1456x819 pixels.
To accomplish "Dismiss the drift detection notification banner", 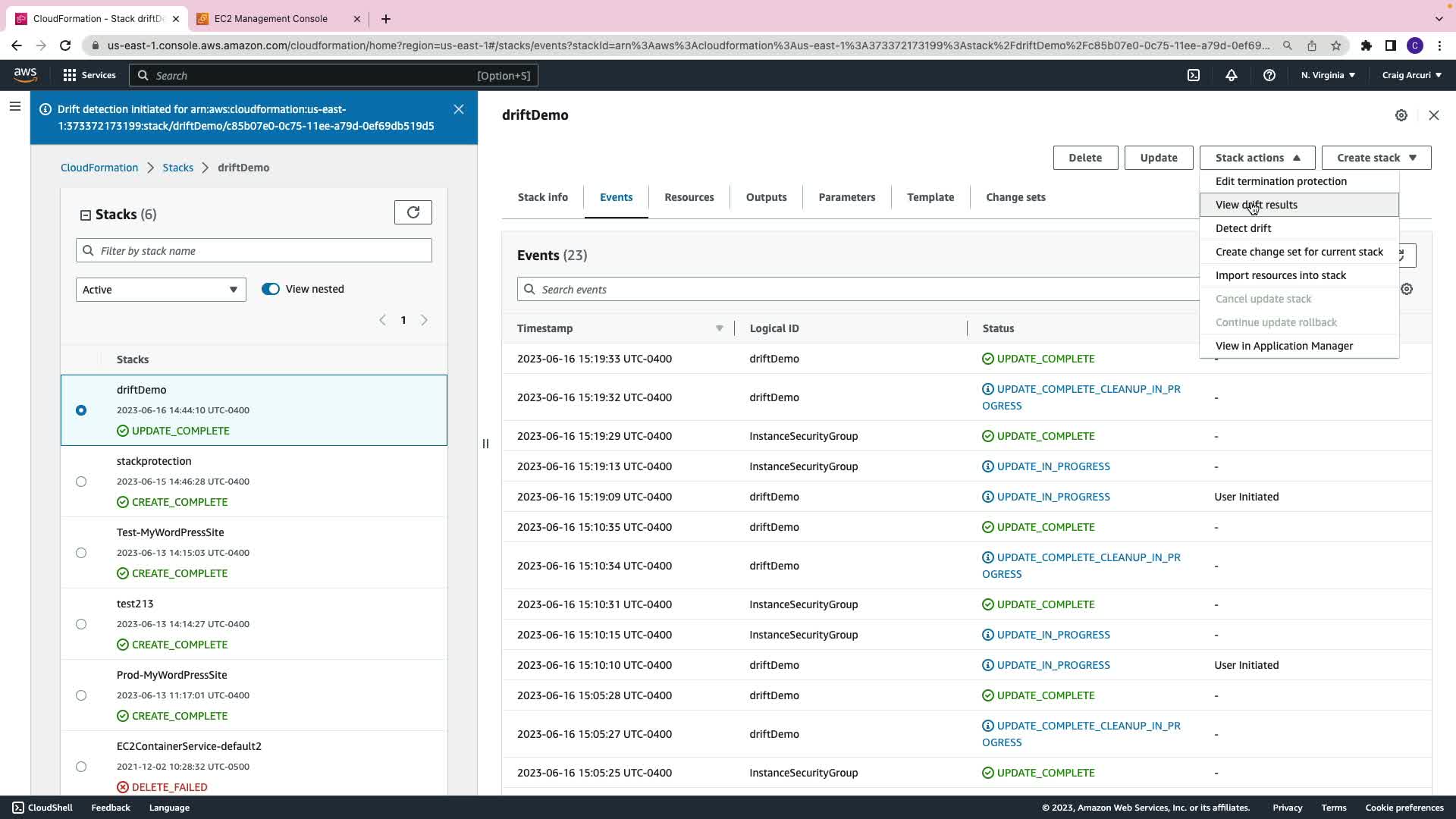I will pyautogui.click(x=459, y=109).
